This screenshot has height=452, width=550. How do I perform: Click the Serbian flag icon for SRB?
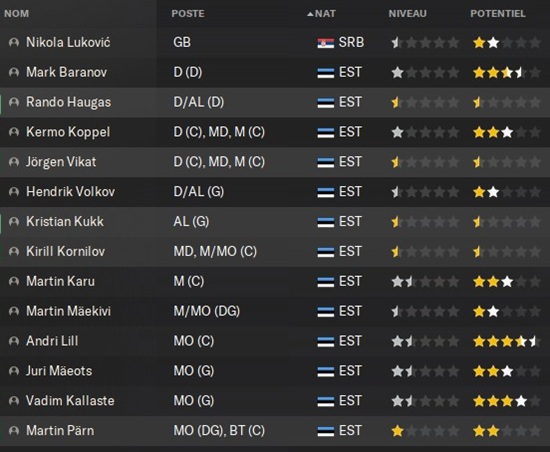[x=326, y=43]
